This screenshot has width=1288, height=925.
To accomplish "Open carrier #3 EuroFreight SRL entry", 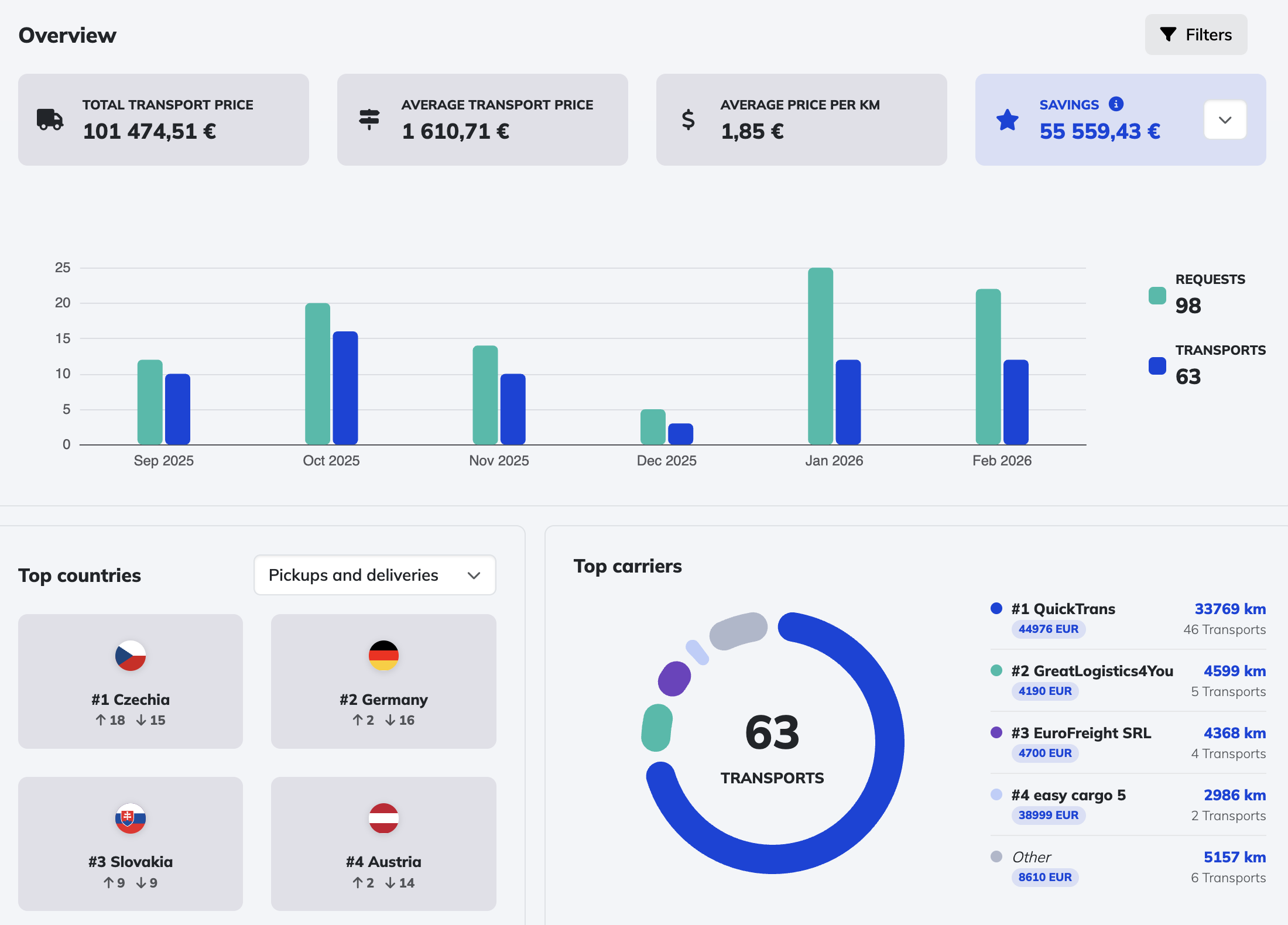I will coord(1080,733).
